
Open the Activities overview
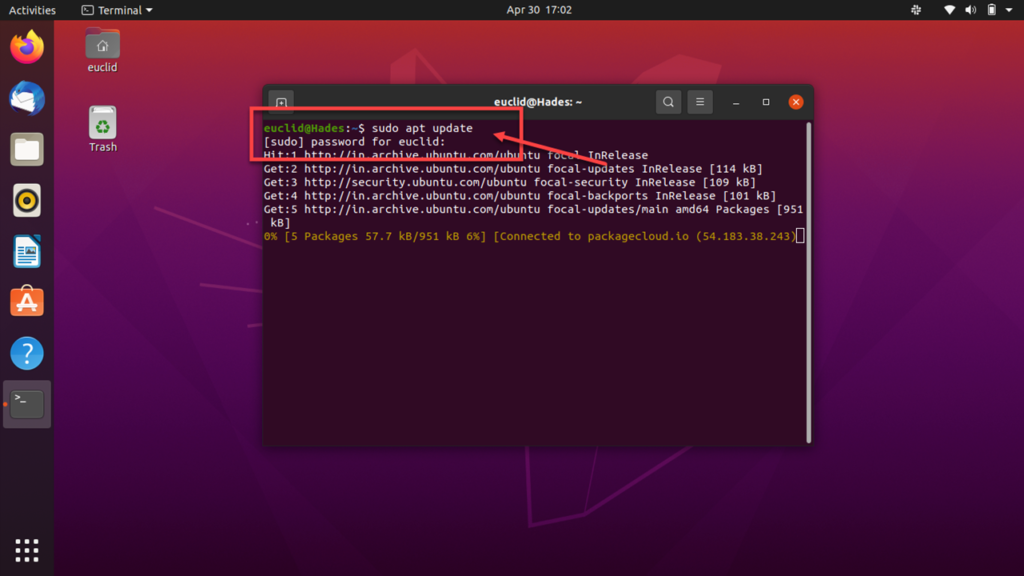[32, 10]
